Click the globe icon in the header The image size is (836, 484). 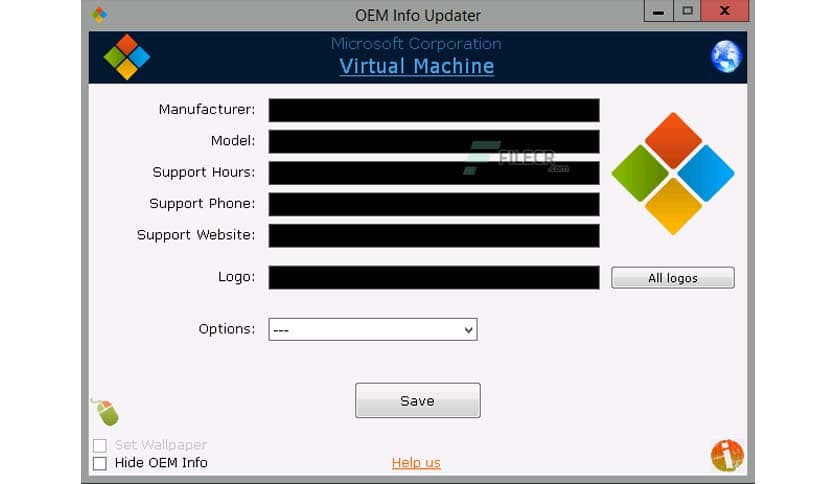tap(726, 56)
